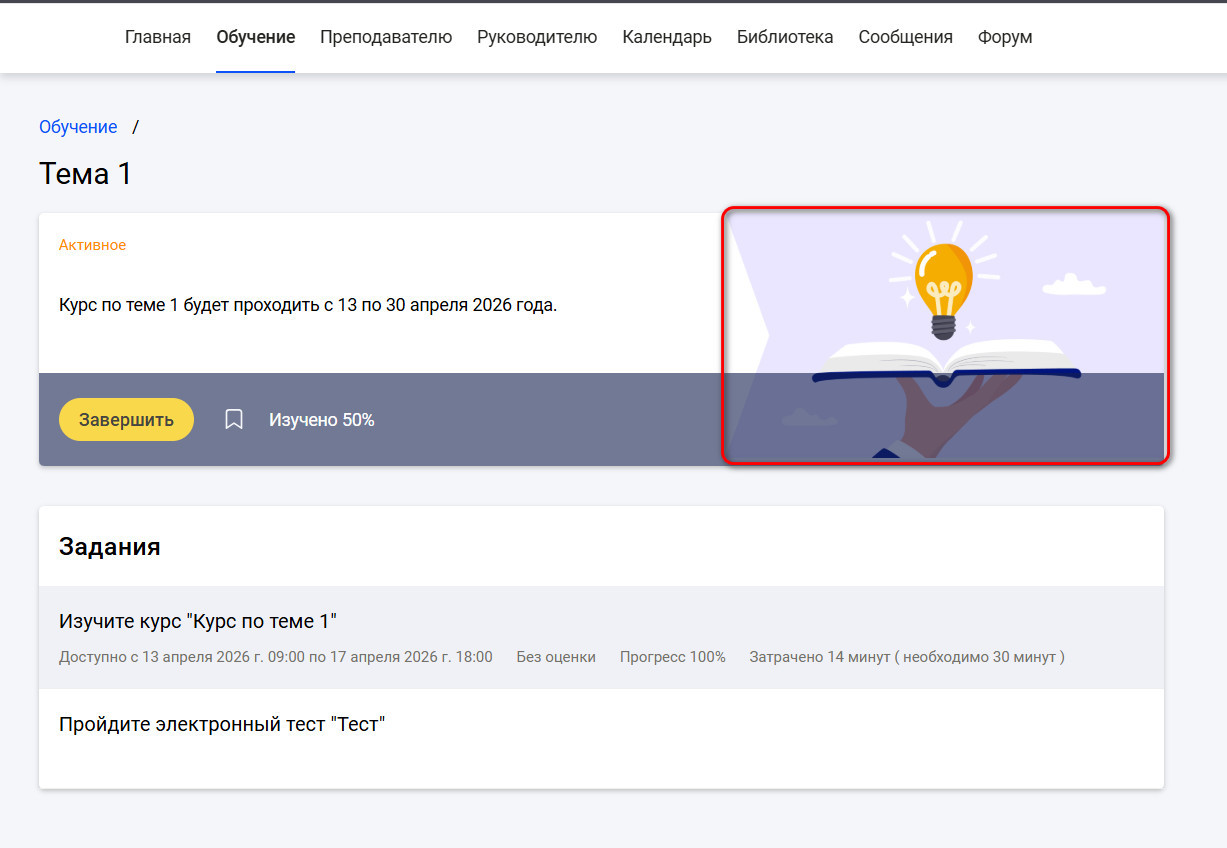Navigate to Библиотека

[785, 37]
